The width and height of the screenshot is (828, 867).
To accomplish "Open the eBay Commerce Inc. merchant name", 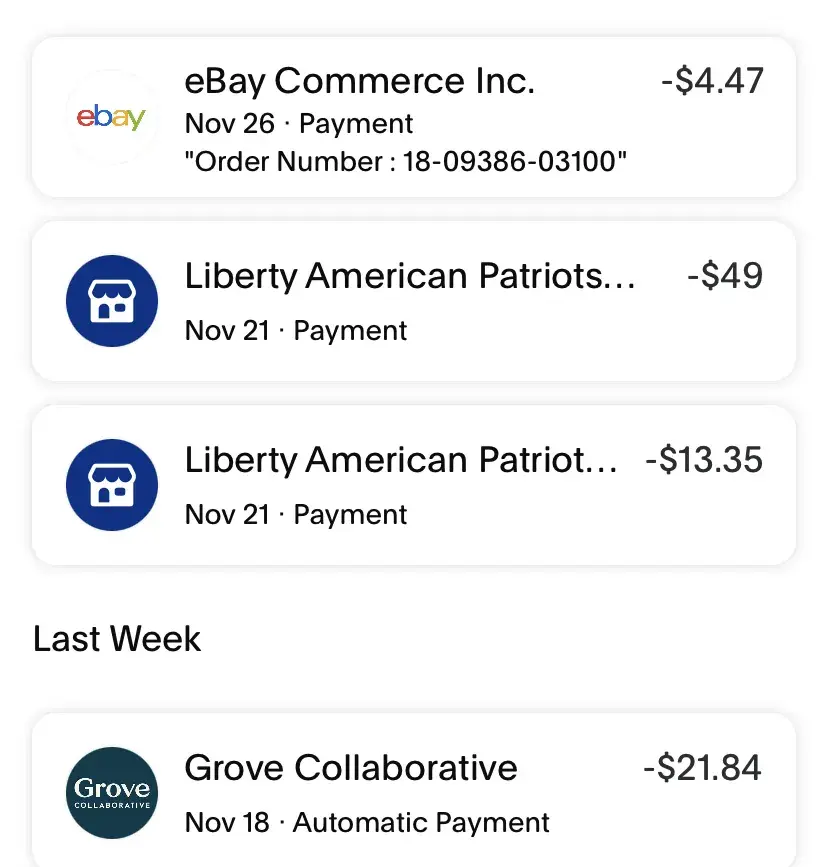I will coord(360,81).
